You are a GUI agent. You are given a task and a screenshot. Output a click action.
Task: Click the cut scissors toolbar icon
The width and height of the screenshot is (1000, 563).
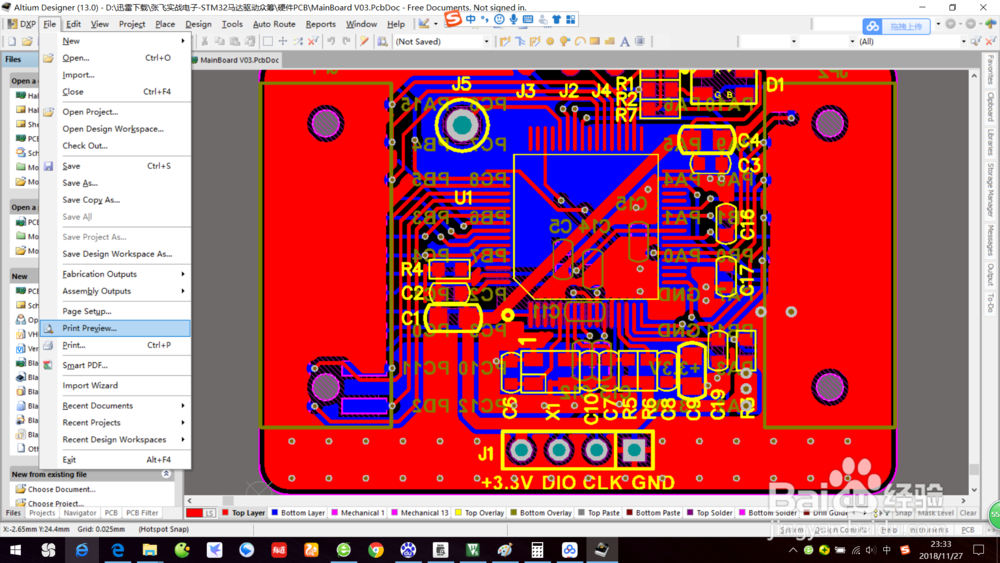click(205, 41)
